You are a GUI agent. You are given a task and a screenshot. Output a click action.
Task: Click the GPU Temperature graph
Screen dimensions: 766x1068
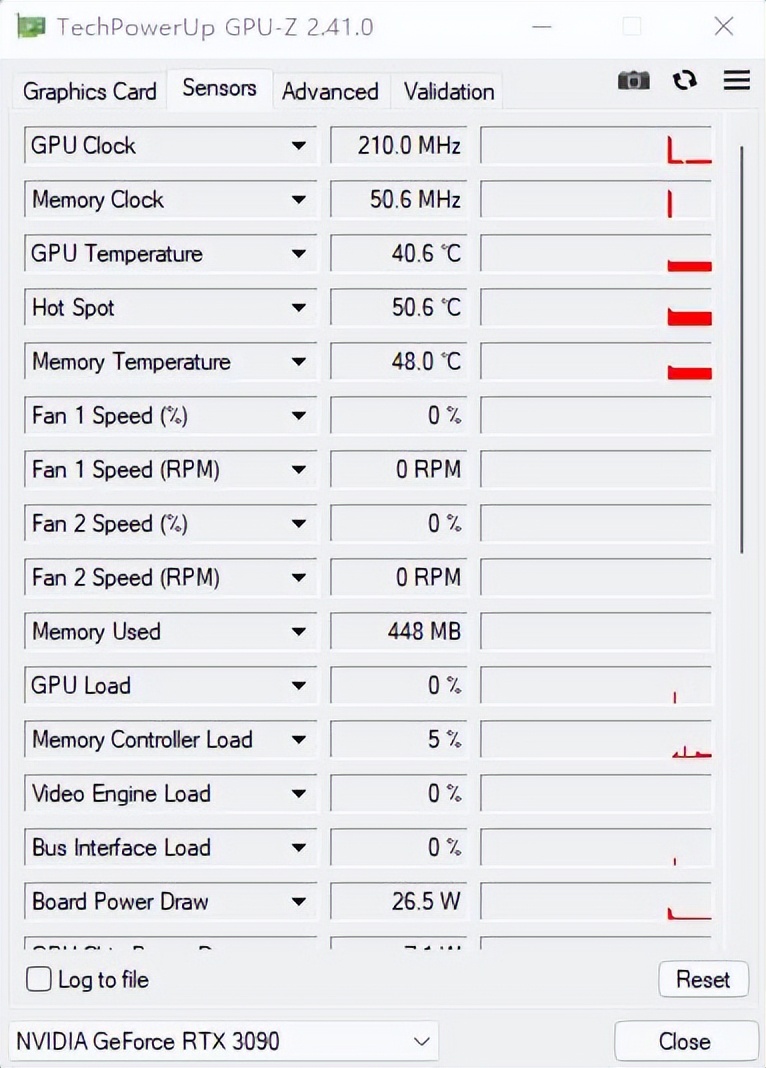coord(596,254)
